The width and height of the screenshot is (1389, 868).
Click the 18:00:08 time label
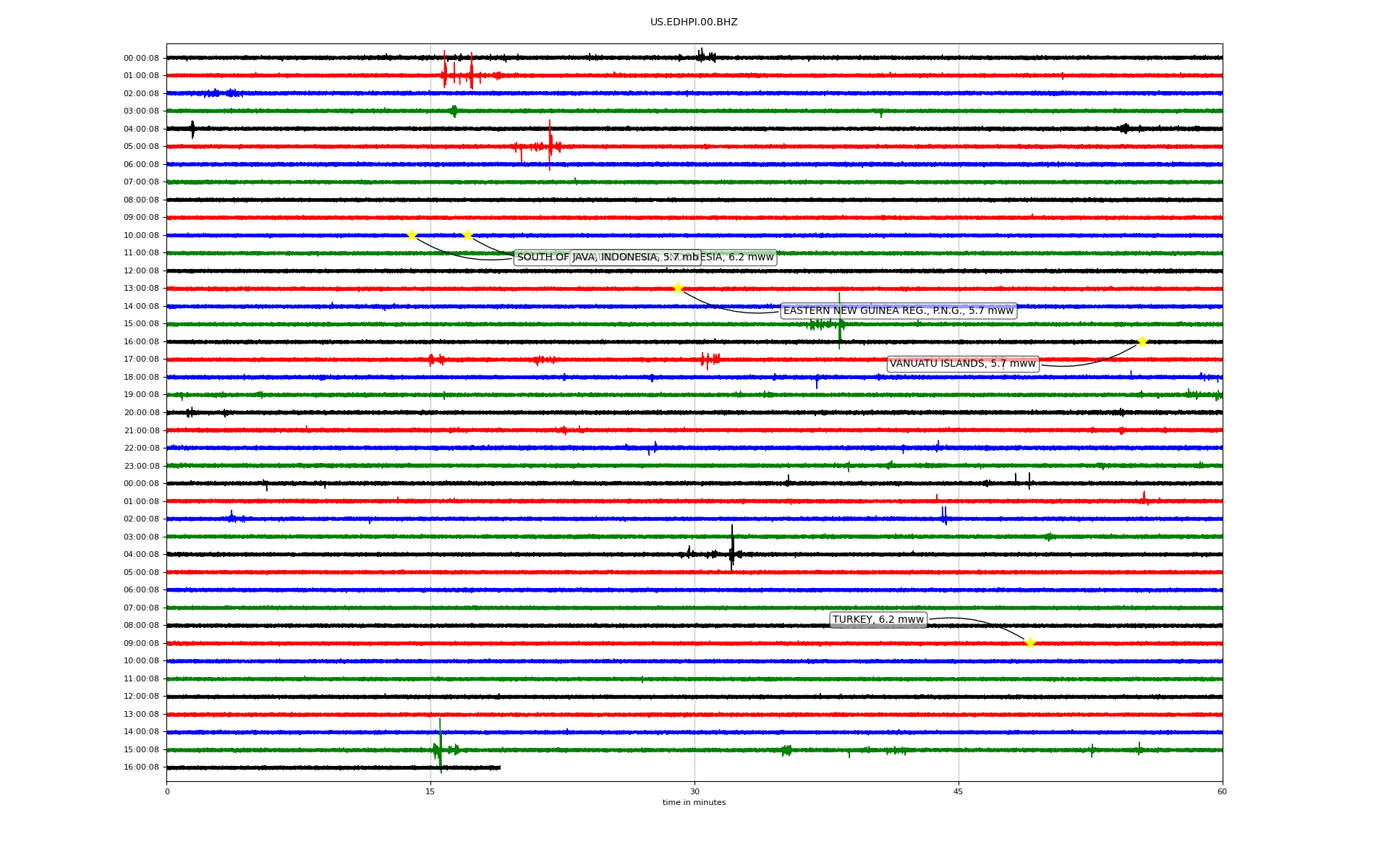141,378
